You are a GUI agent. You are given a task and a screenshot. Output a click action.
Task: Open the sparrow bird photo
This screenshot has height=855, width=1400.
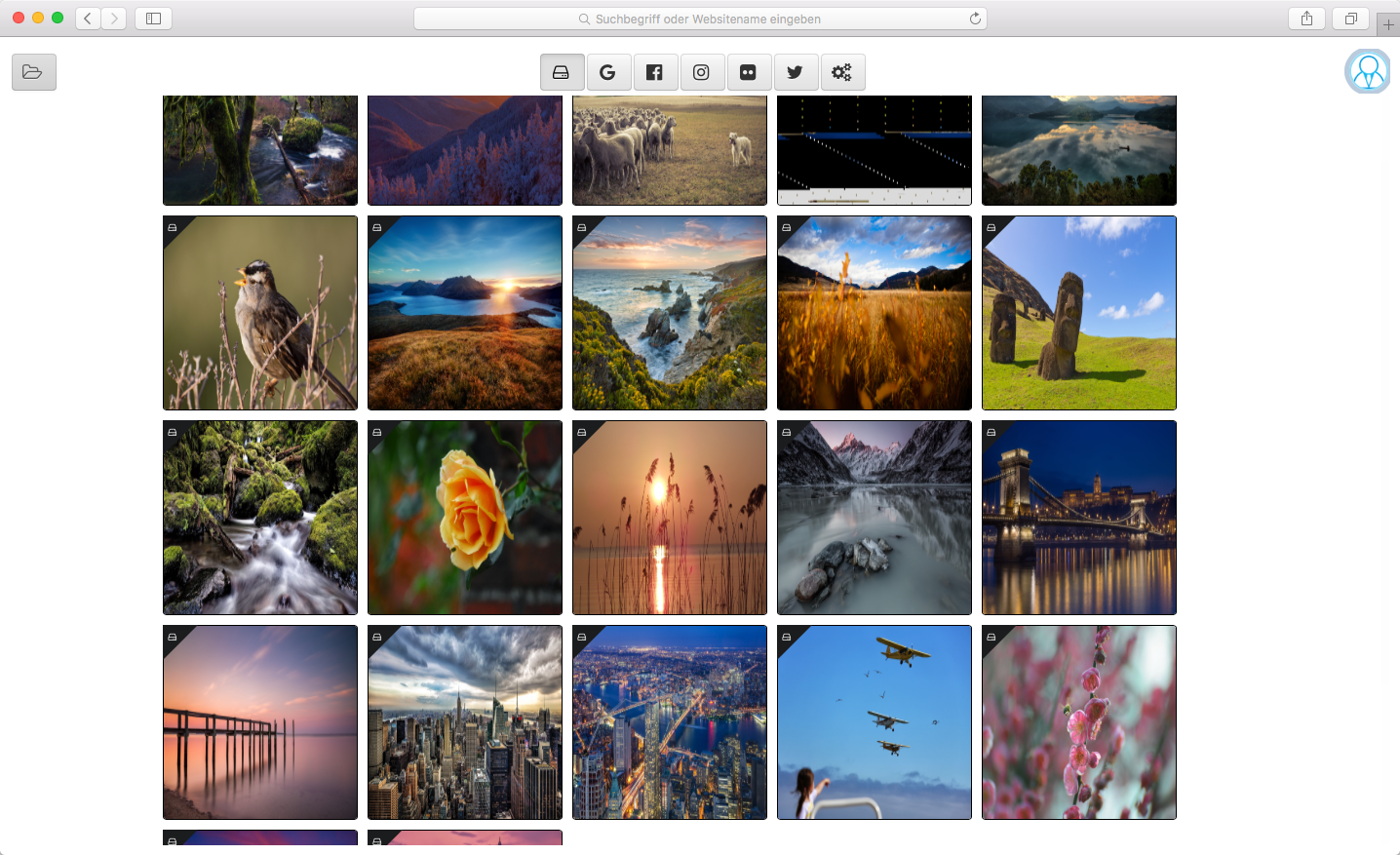(260, 313)
